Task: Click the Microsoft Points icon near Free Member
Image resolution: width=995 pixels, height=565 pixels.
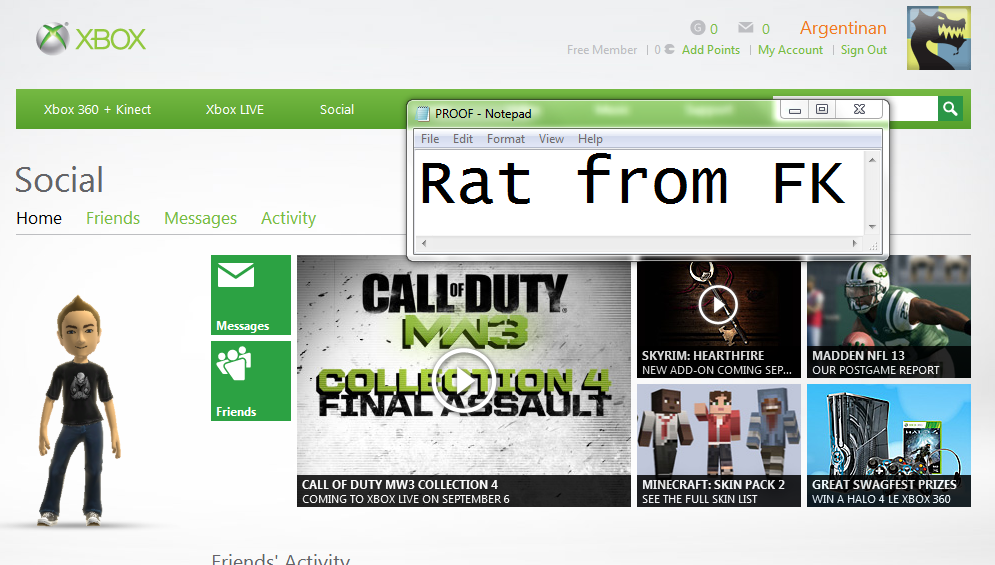Action: tap(669, 49)
